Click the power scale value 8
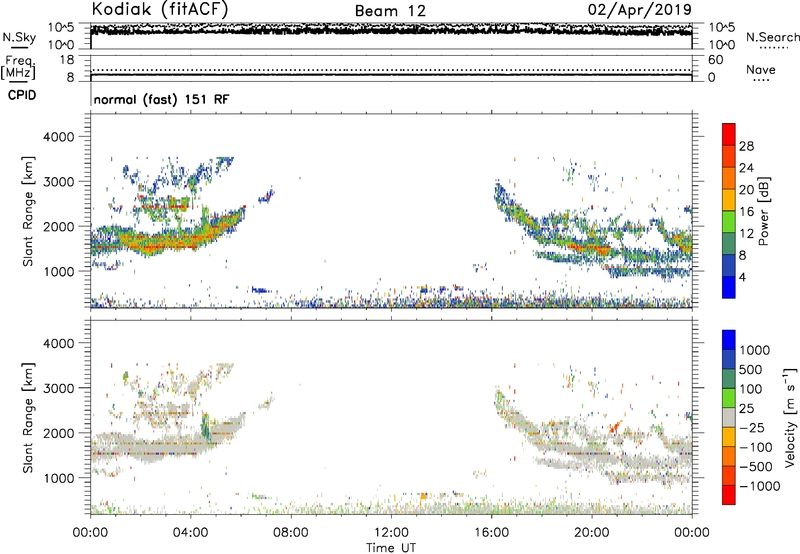 point(743,256)
